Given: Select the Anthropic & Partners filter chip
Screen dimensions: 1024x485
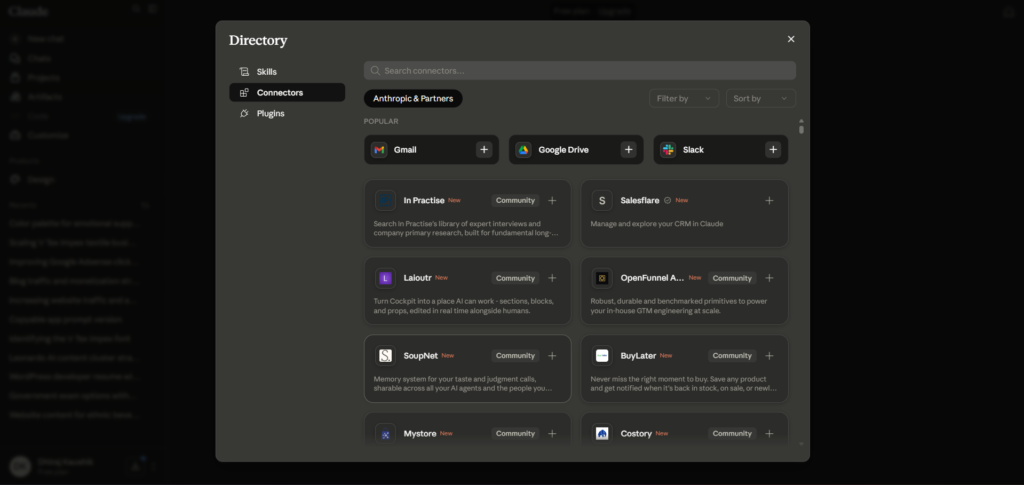Looking at the screenshot, I should 413,99.
